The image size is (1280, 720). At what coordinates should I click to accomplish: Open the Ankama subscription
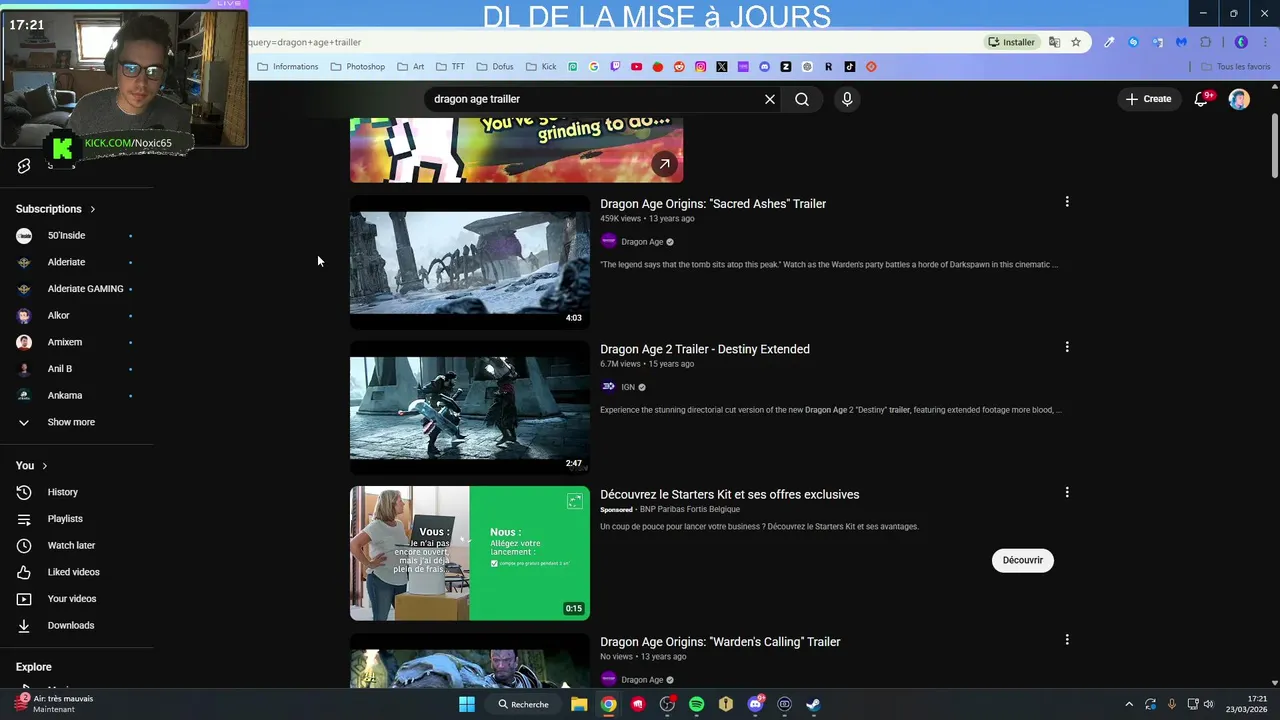pos(65,395)
